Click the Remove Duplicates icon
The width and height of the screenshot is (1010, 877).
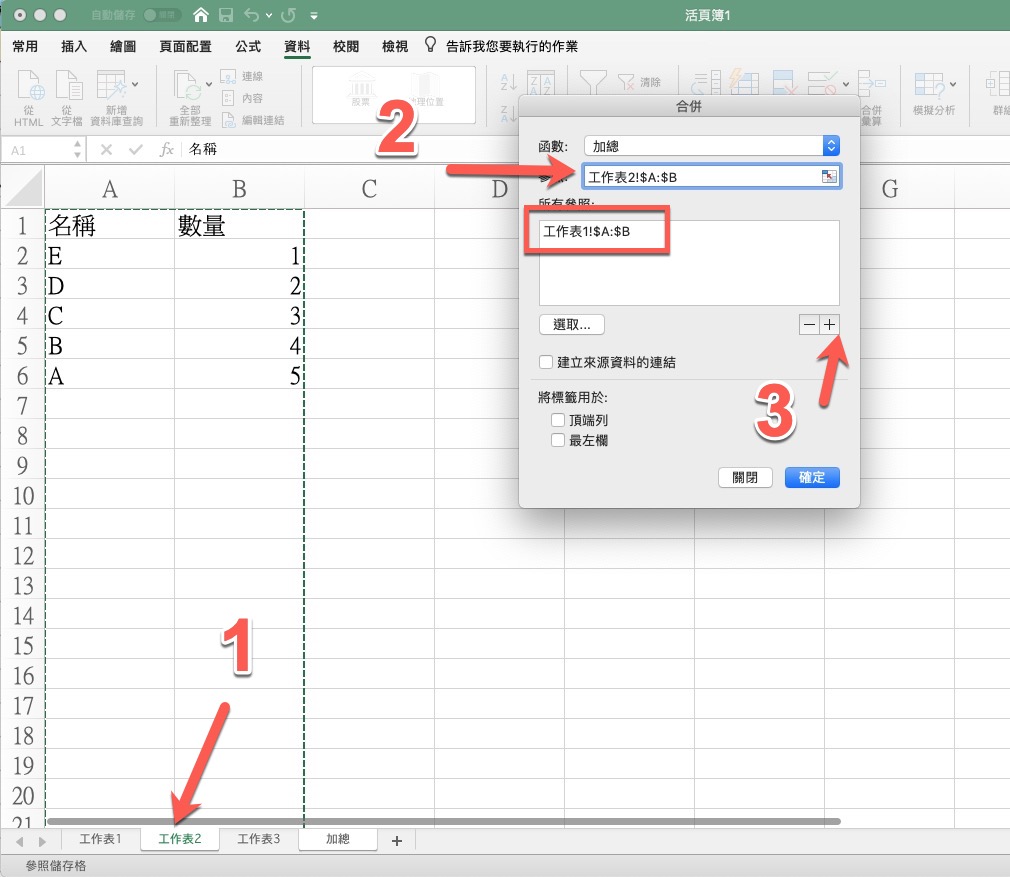(785, 82)
